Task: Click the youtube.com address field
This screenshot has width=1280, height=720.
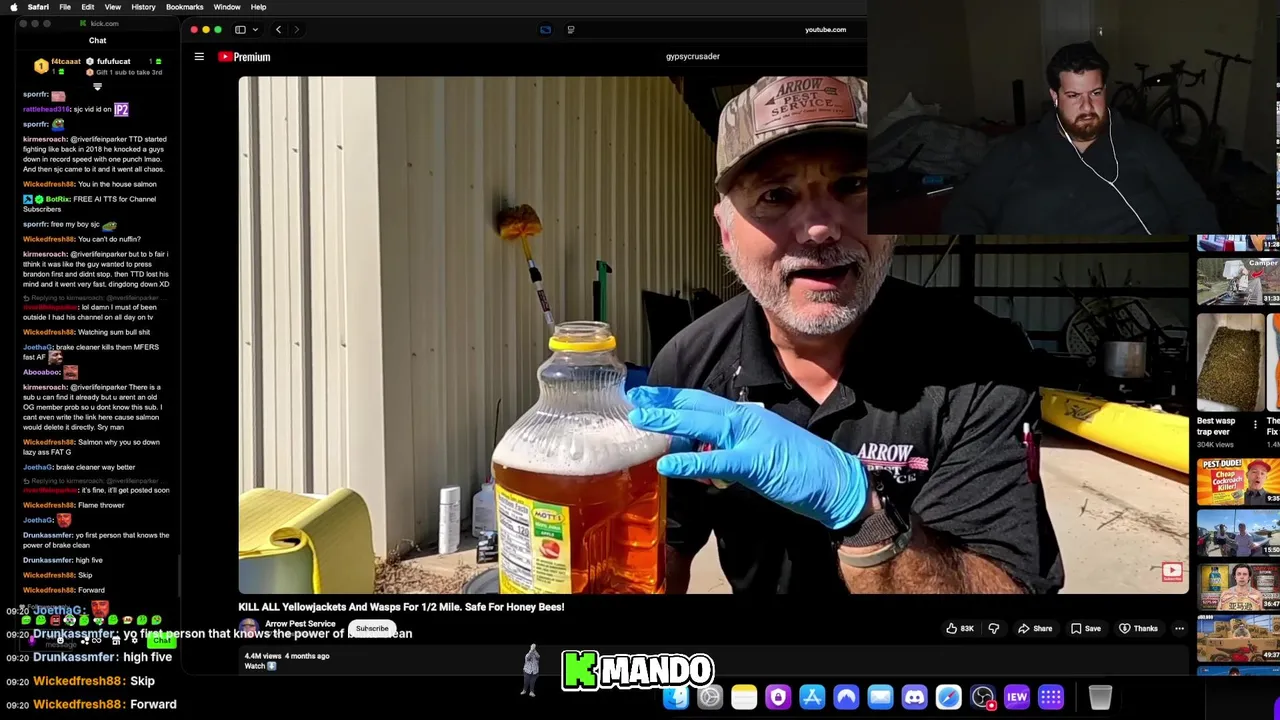Action: click(x=825, y=30)
